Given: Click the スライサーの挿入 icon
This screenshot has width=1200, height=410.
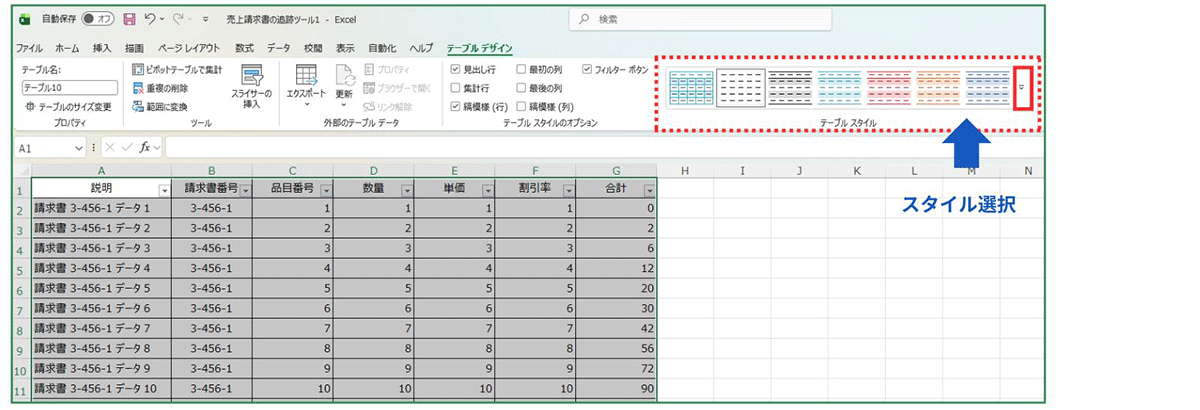Looking at the screenshot, I should pos(251,76).
